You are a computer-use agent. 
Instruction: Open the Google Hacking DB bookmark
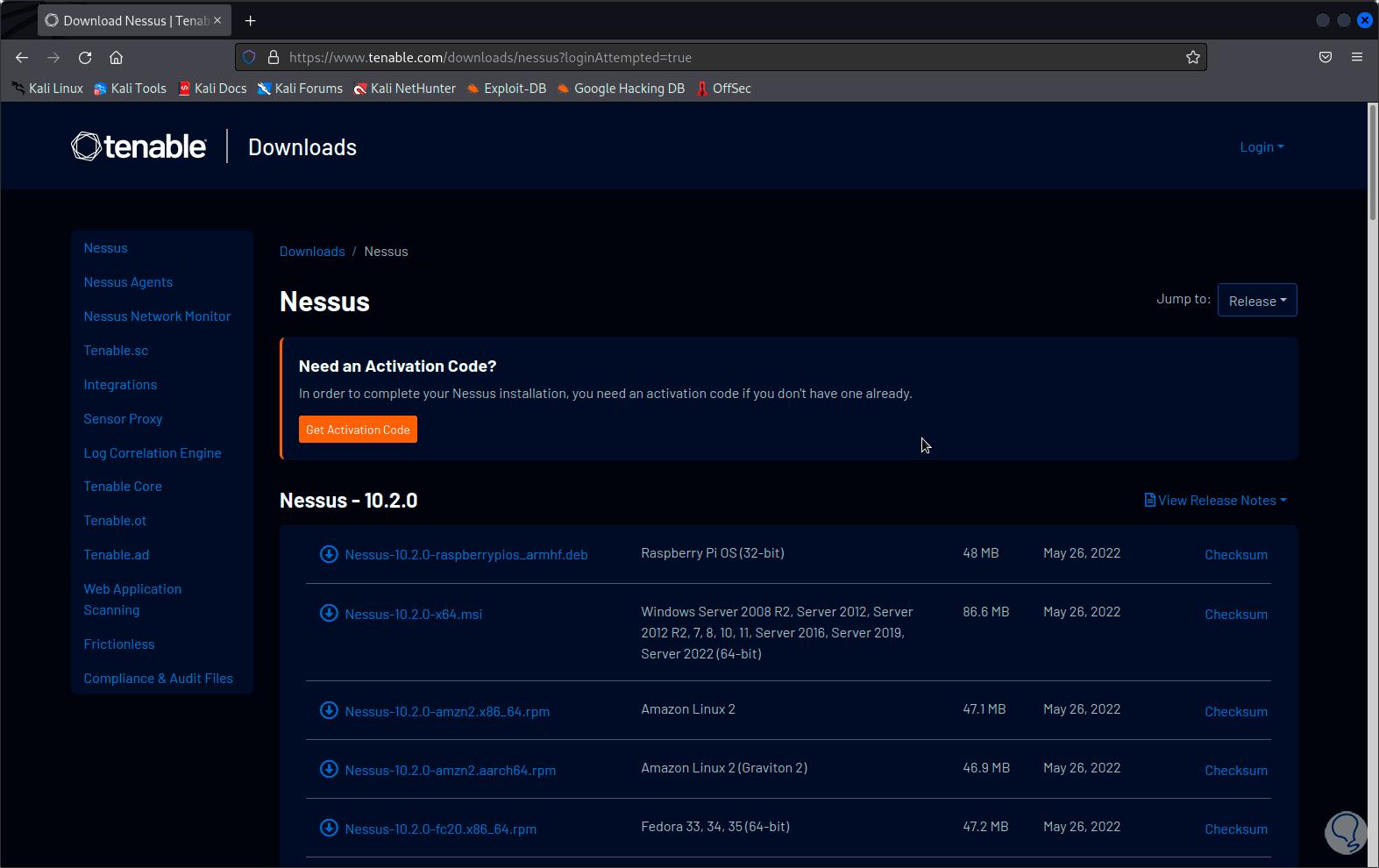pyautogui.click(x=621, y=89)
